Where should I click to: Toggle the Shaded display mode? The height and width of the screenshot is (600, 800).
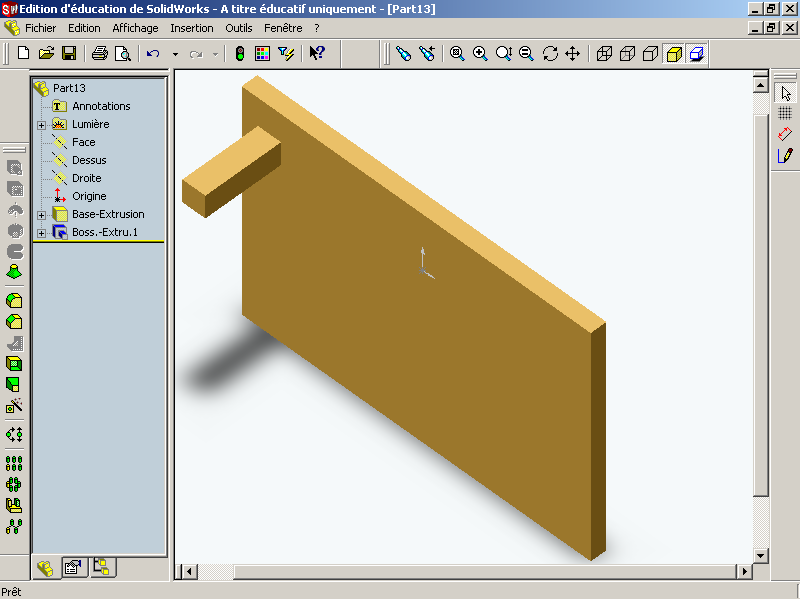(x=674, y=53)
